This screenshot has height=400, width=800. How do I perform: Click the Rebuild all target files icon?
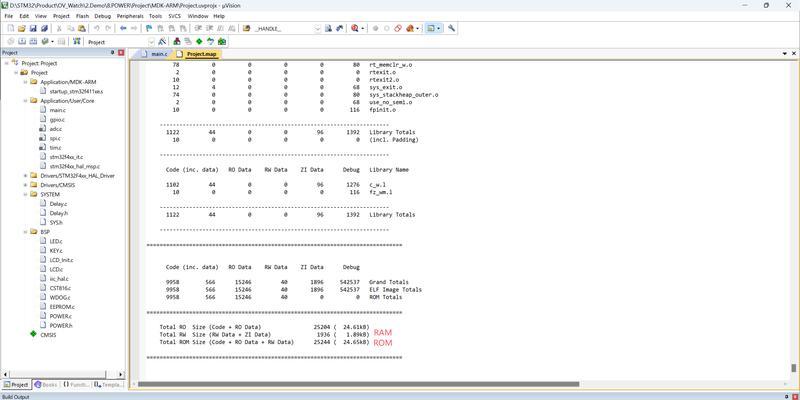pos(33,41)
